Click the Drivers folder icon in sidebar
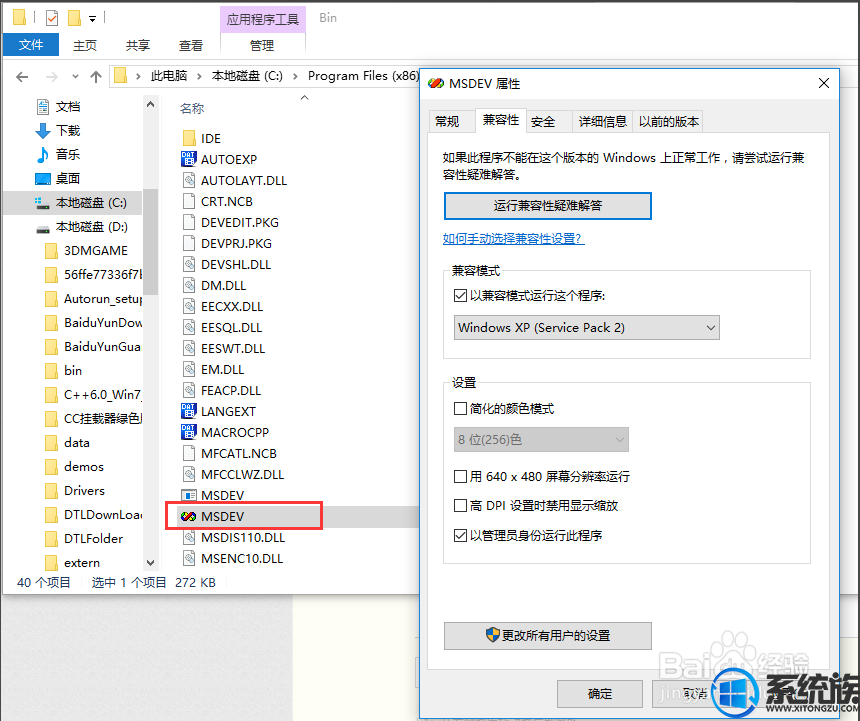This screenshot has width=860, height=721. tap(51, 491)
